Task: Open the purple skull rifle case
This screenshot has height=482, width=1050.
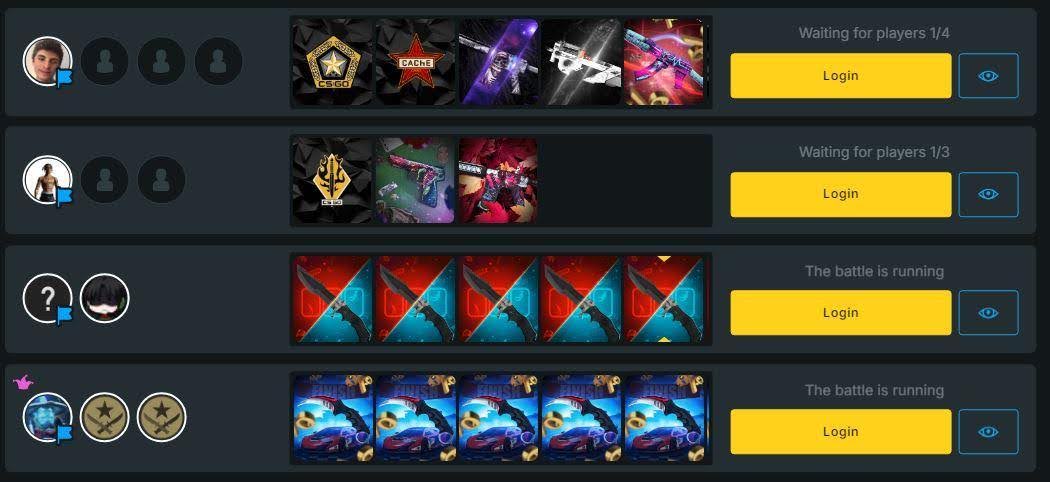Action: point(498,62)
